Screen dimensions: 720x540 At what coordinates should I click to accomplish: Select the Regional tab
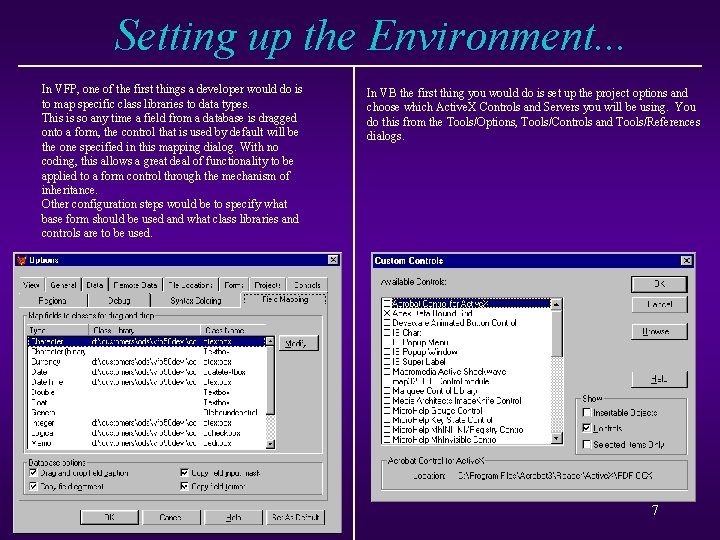52,300
